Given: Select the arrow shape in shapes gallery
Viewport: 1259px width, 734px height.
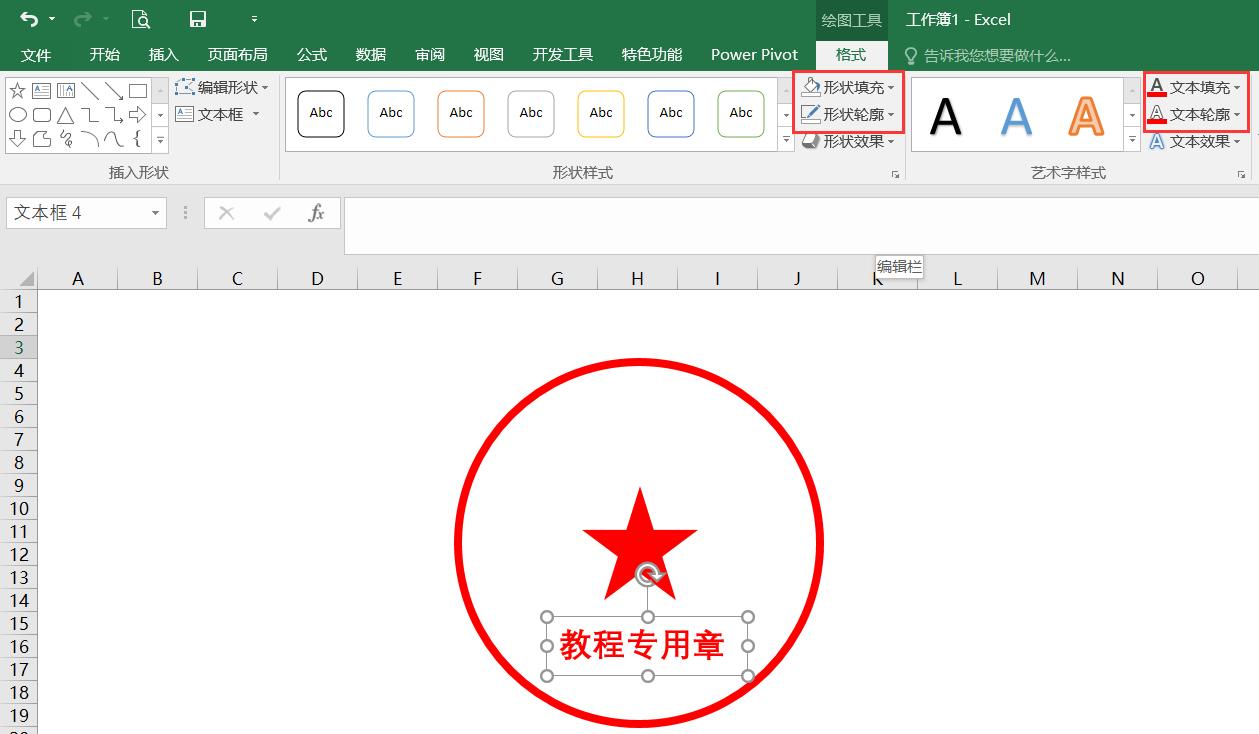Looking at the screenshot, I should [x=138, y=114].
